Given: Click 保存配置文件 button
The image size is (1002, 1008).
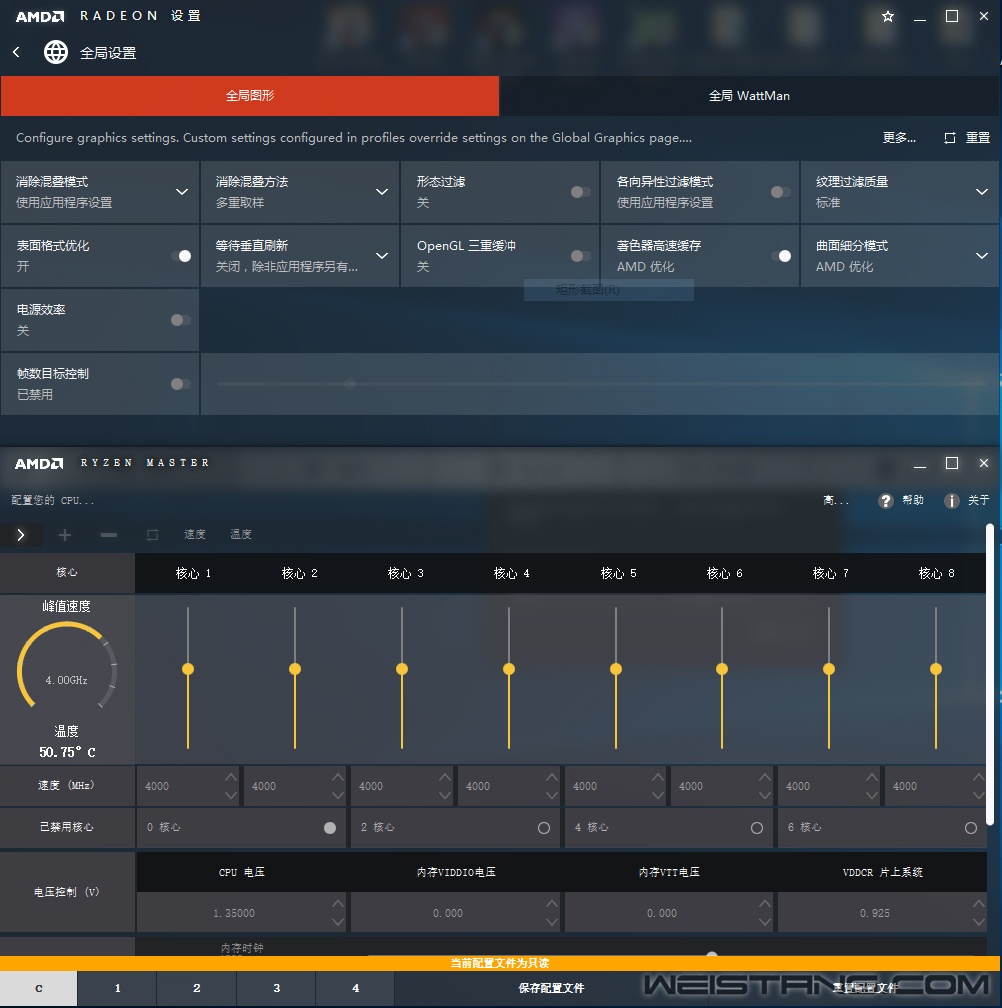Looking at the screenshot, I should coord(551,989).
